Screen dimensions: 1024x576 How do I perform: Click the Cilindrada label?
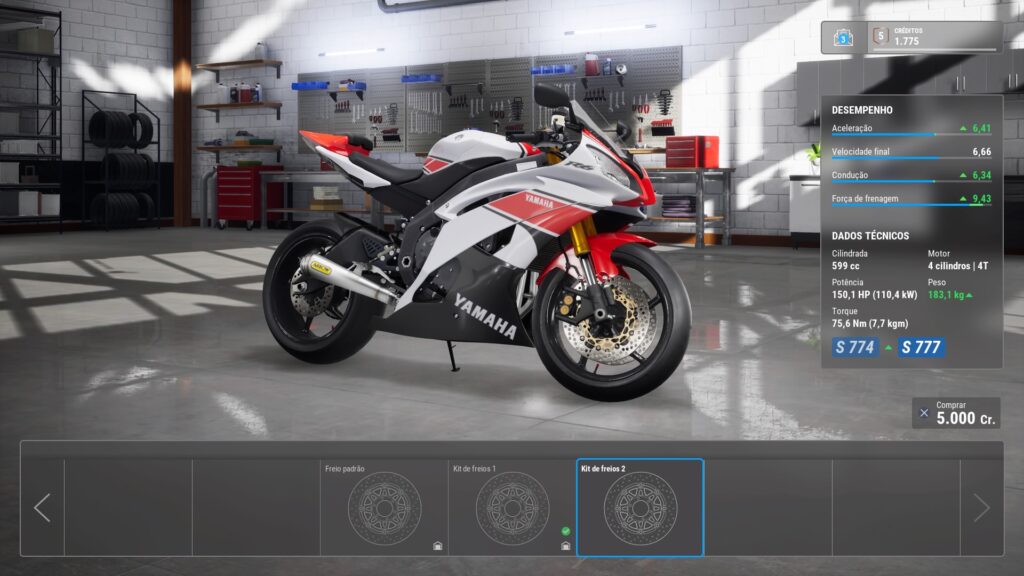(x=850, y=253)
